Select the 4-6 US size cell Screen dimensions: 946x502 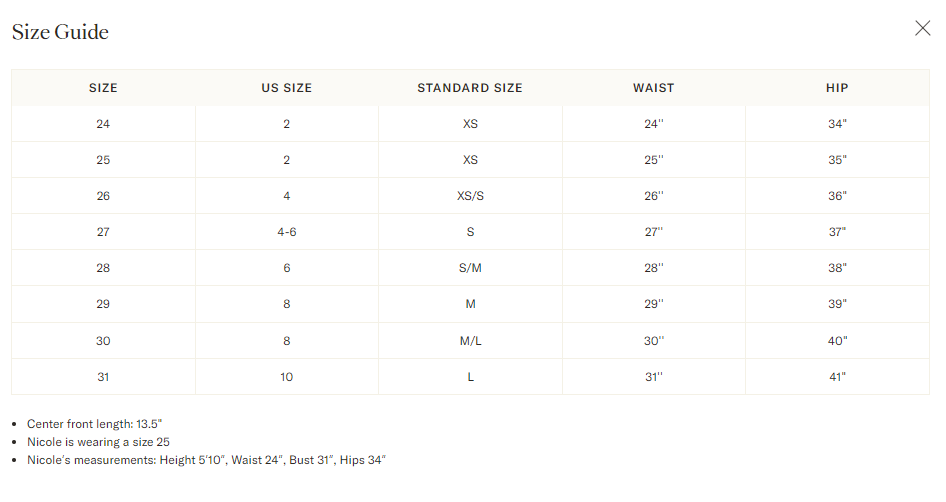287,232
